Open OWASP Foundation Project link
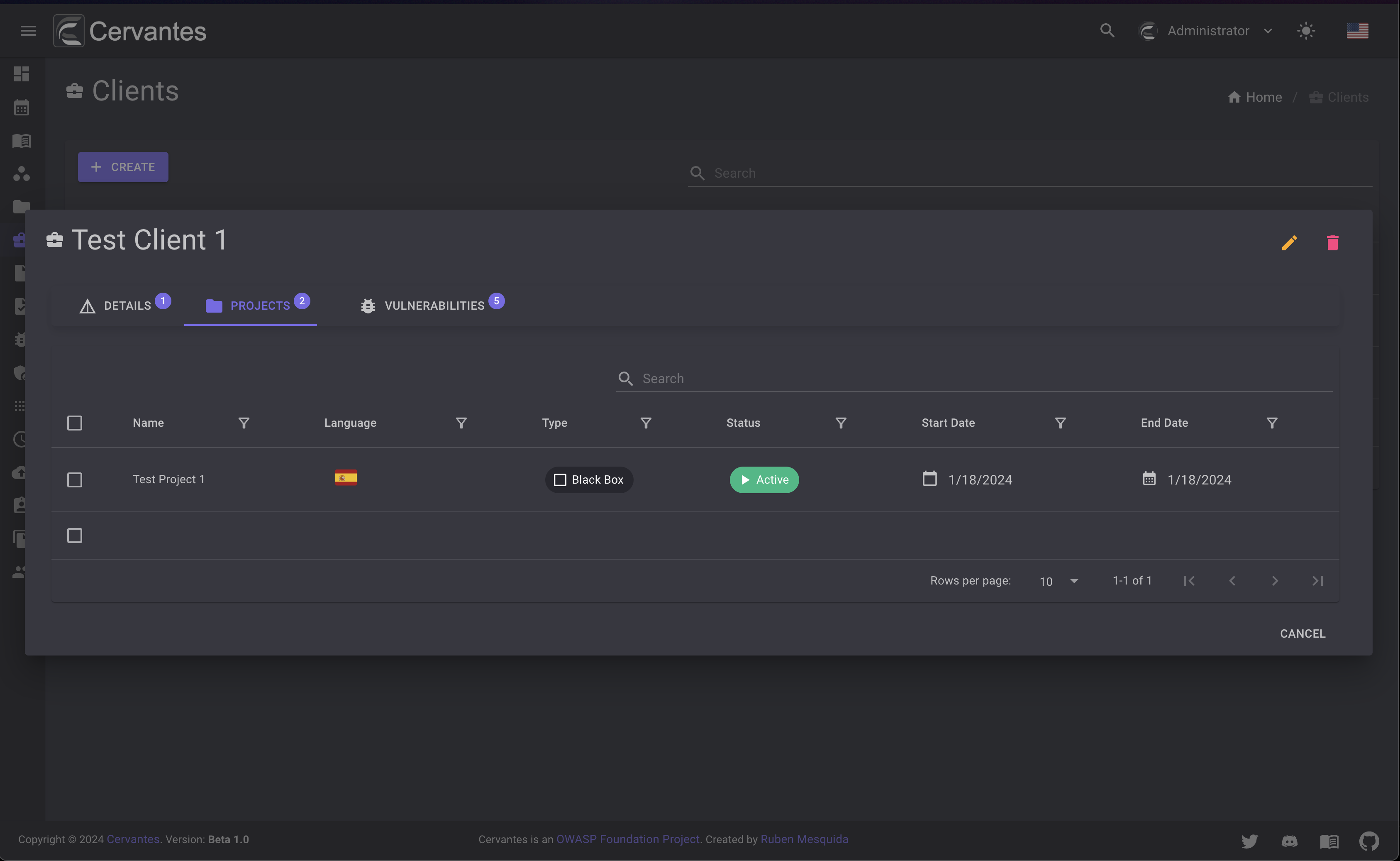The image size is (1400, 861). click(628, 839)
